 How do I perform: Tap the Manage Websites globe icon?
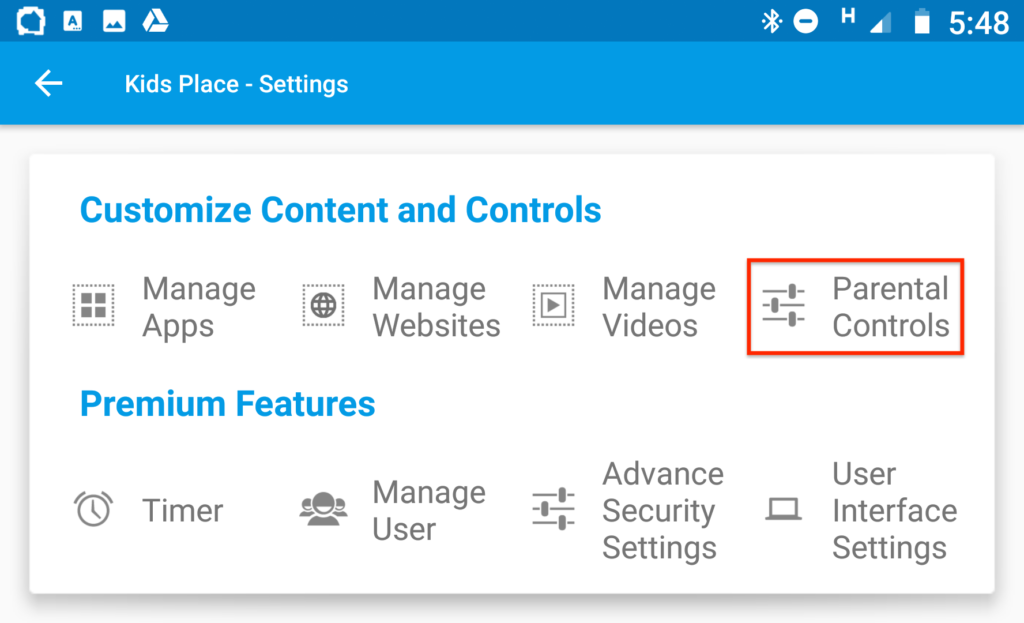(323, 305)
